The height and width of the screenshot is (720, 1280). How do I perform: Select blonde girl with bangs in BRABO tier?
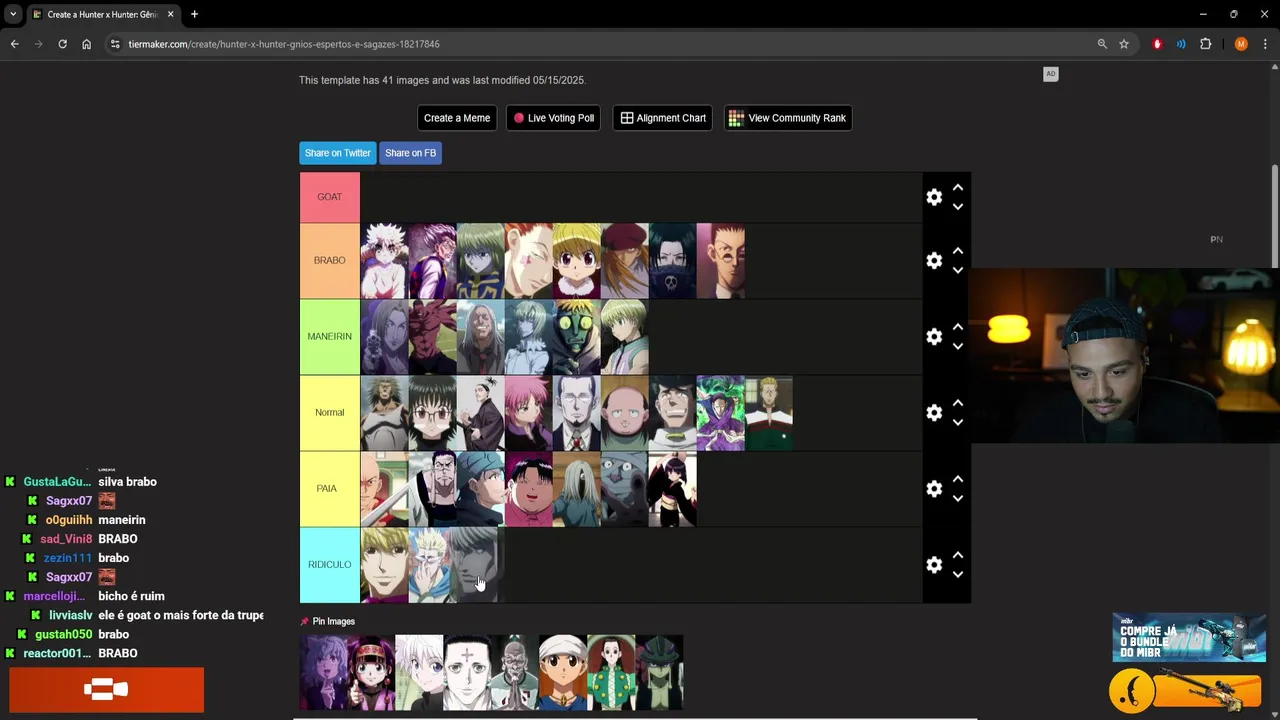(x=577, y=261)
